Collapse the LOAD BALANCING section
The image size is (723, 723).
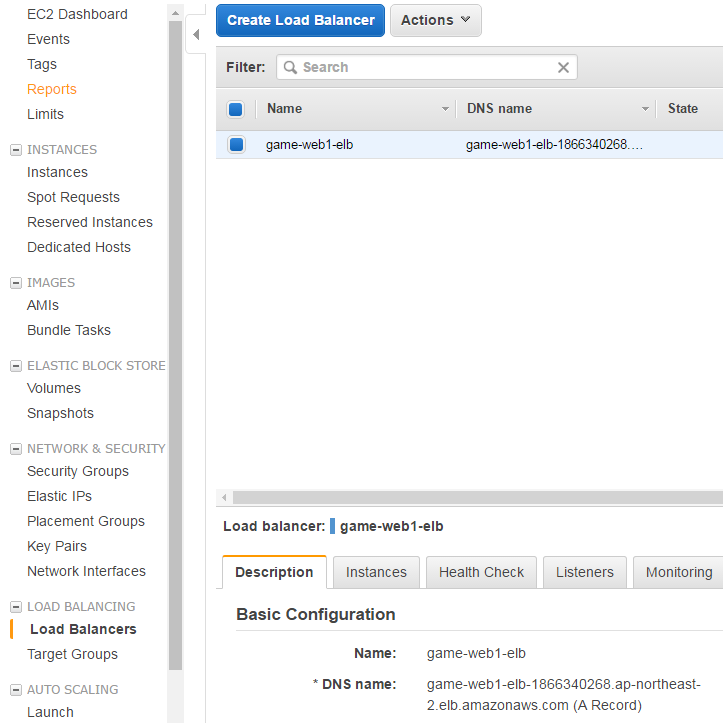16,607
